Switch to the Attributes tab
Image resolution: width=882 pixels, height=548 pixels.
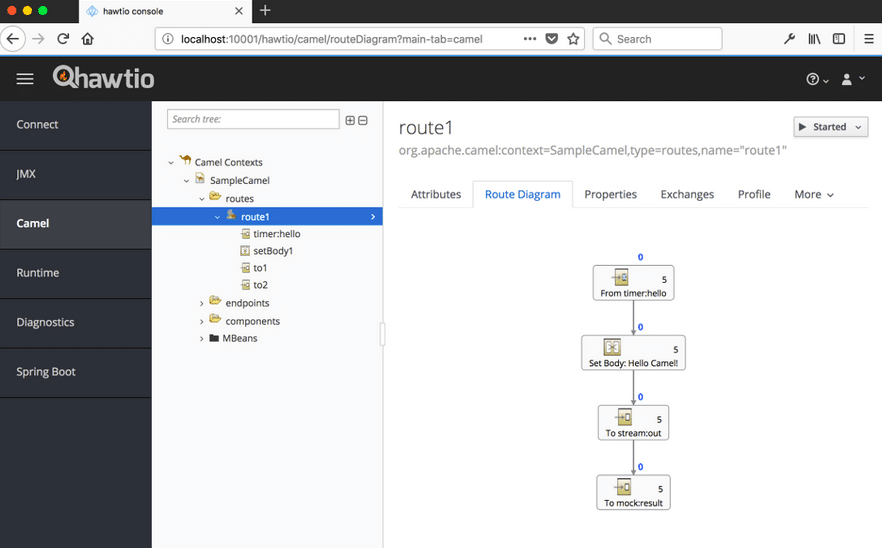[x=436, y=194]
